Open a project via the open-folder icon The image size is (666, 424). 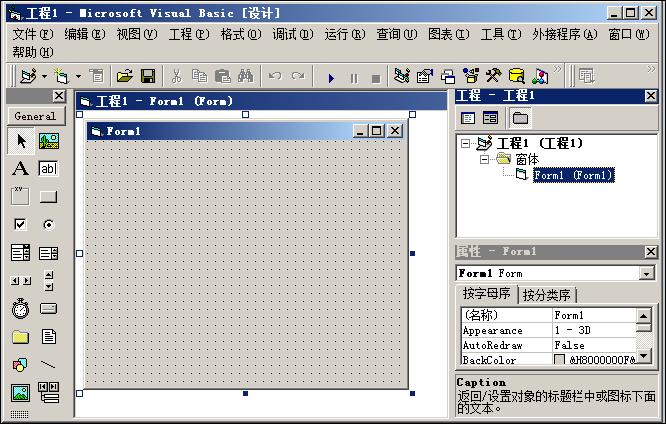[125, 76]
